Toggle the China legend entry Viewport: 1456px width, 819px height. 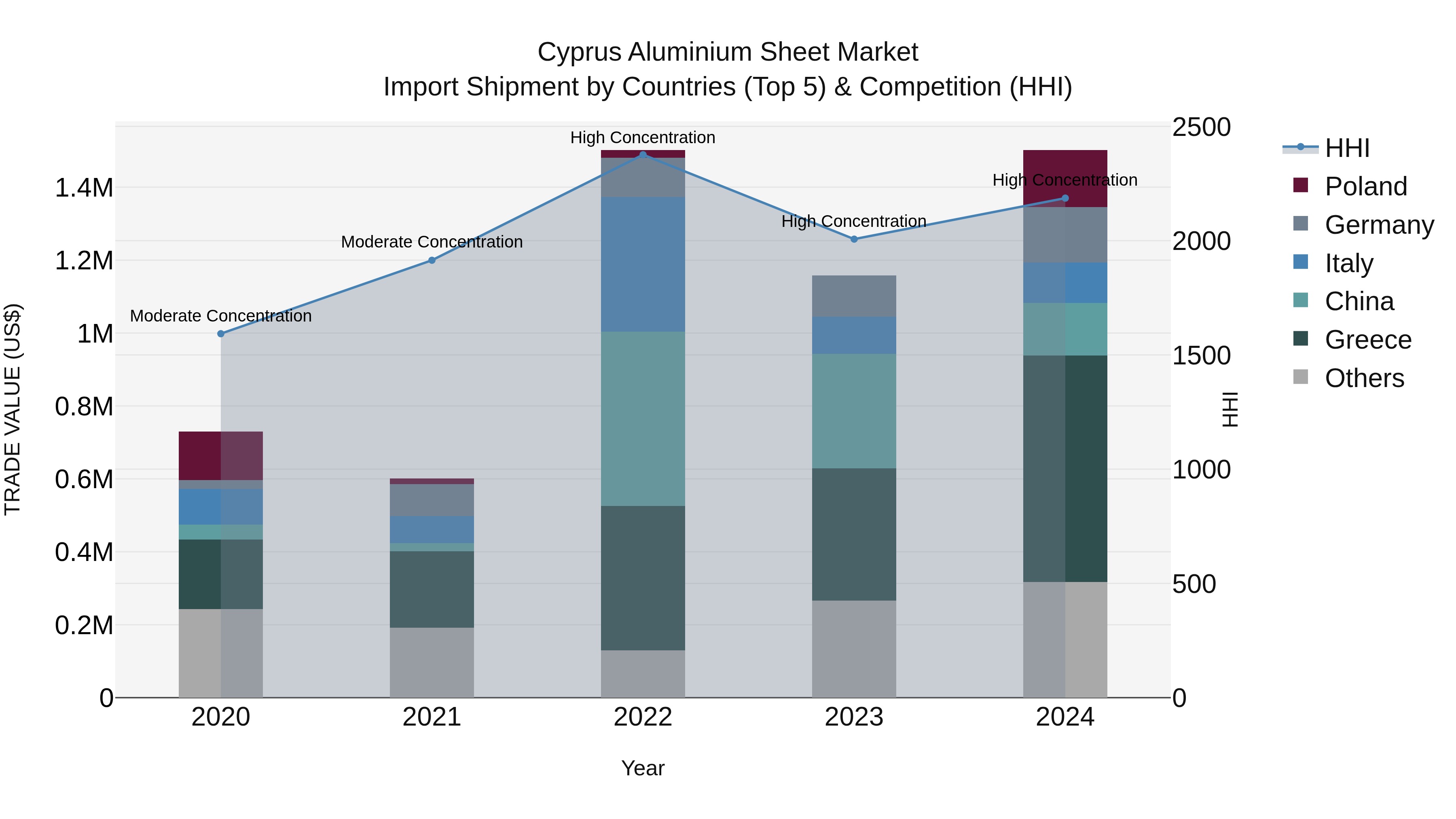(x=1344, y=301)
